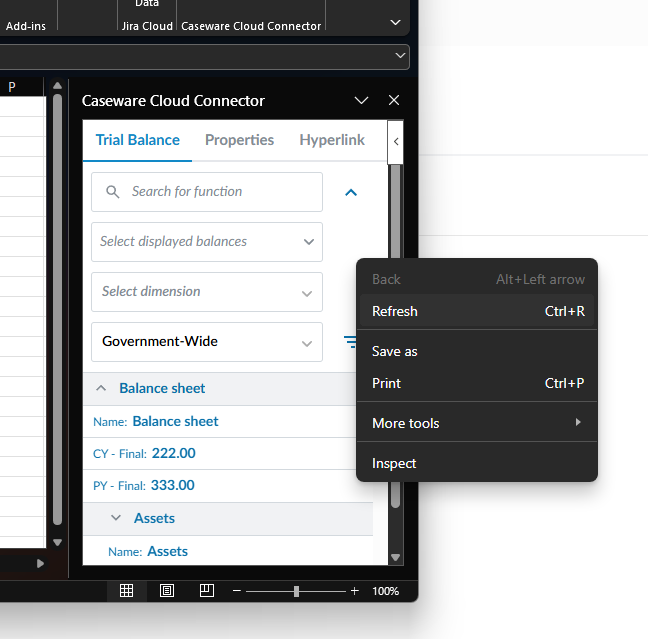Click the Caseware Cloud Connector ribbon button
The image size is (648, 639).
click(x=251, y=26)
